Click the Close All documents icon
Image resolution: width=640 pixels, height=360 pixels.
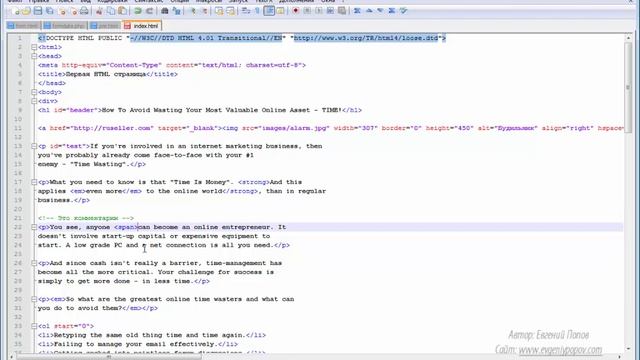[x=73, y=11]
